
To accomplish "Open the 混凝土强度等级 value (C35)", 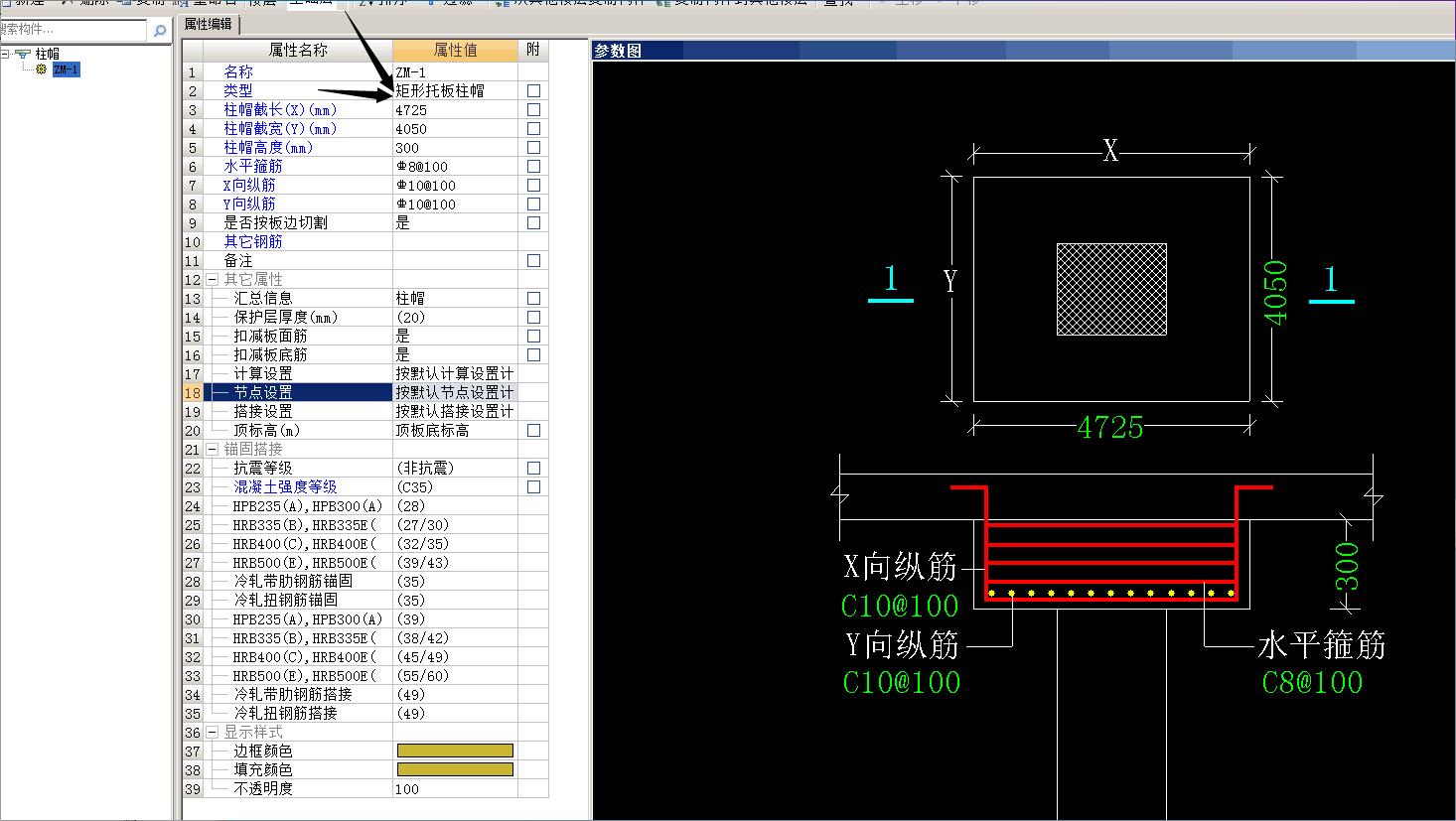I will coord(455,486).
